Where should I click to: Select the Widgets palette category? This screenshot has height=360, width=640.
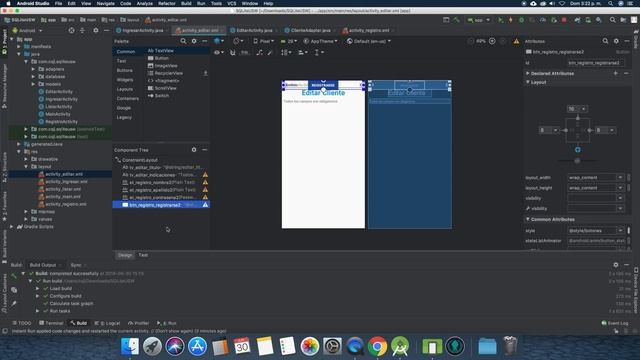125,80
